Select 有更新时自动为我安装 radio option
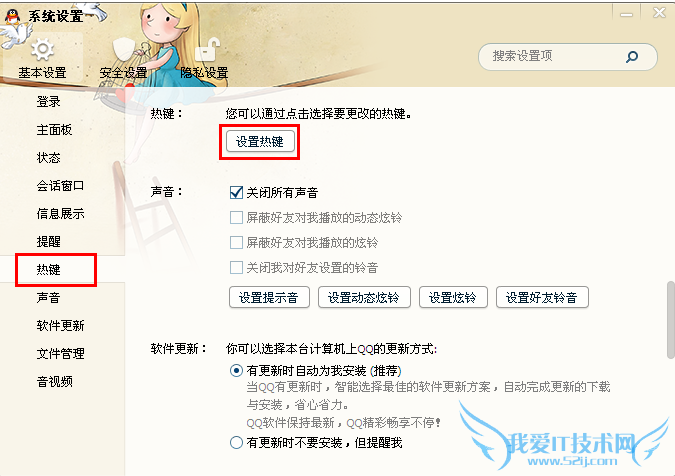The image size is (675, 476). tap(236, 371)
